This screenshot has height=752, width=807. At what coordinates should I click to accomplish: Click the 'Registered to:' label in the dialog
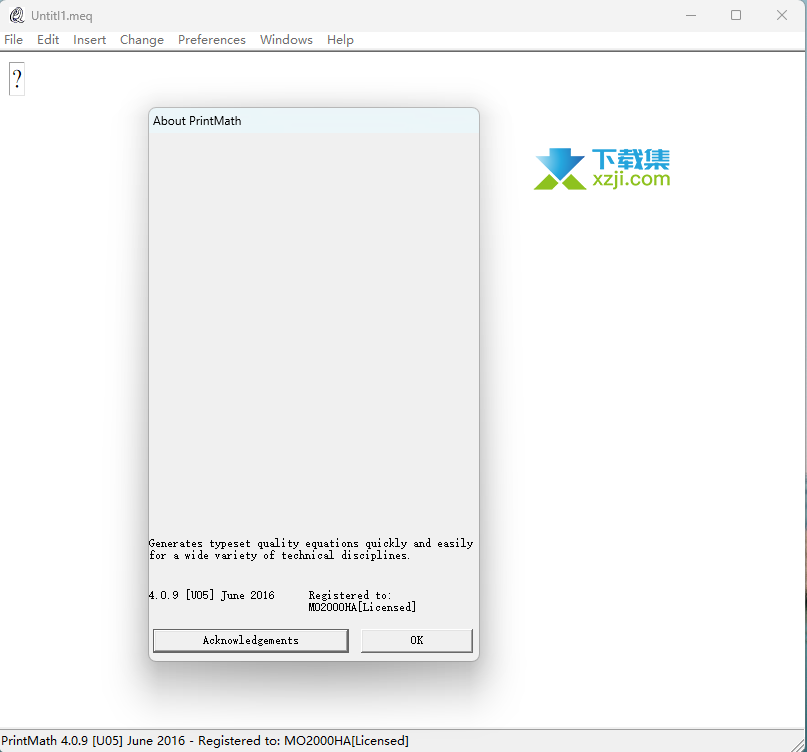pyautogui.click(x=350, y=596)
